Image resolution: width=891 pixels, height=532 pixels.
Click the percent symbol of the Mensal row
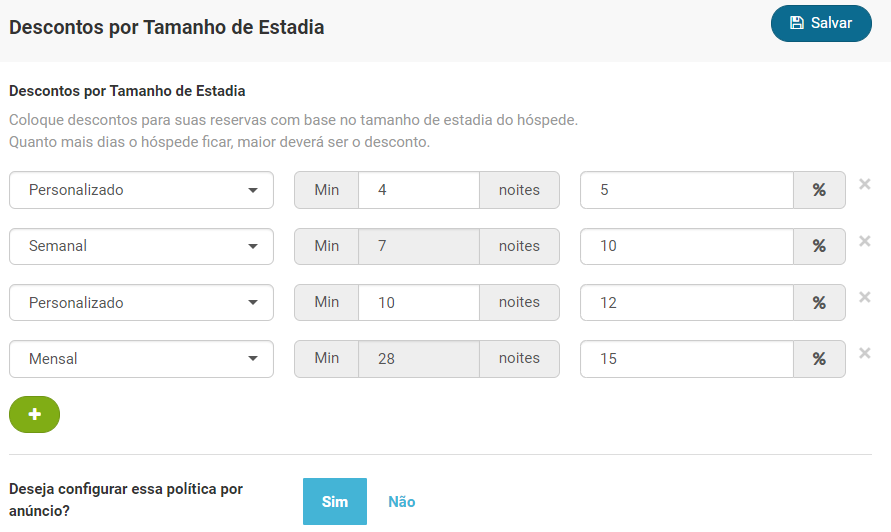click(819, 359)
